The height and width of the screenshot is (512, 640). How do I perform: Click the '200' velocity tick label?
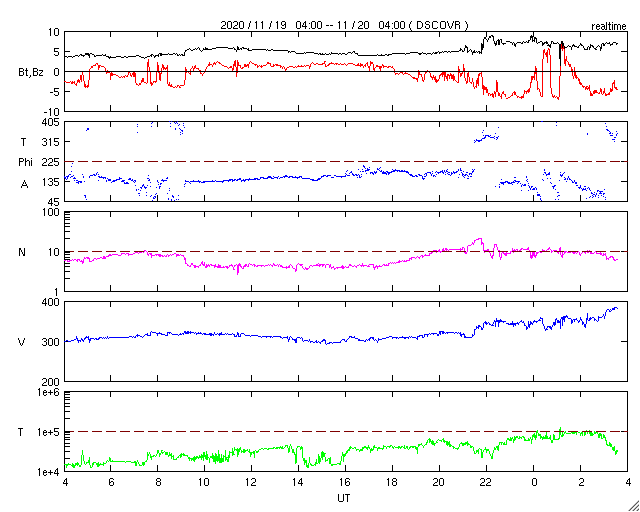click(x=53, y=382)
